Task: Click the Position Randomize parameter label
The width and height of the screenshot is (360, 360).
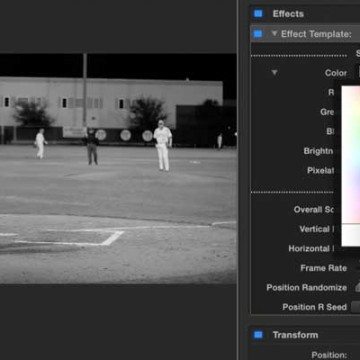Action: [x=307, y=288]
